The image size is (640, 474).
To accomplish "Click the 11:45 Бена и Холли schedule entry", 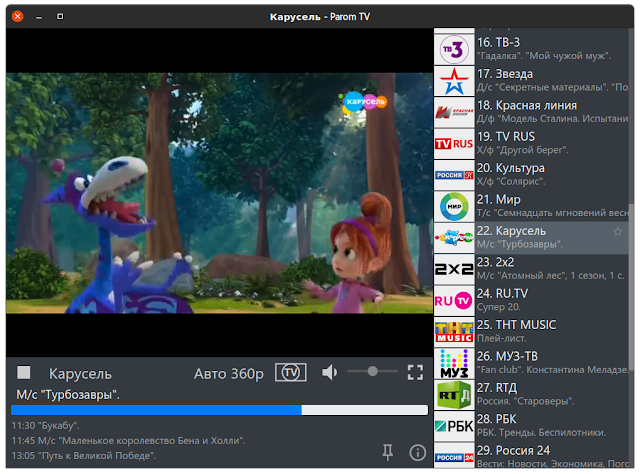I will [129, 441].
